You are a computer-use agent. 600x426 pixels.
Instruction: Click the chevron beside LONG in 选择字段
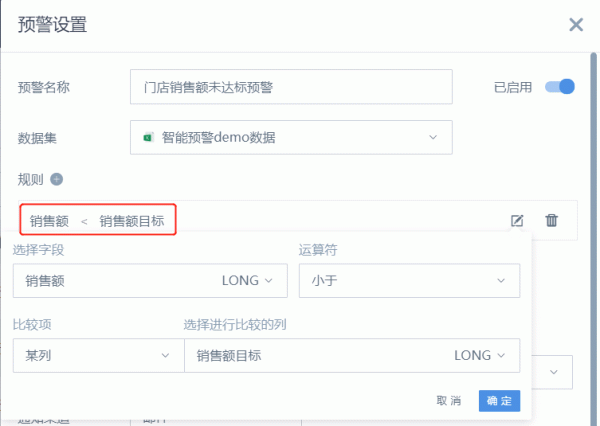[x=269, y=281]
